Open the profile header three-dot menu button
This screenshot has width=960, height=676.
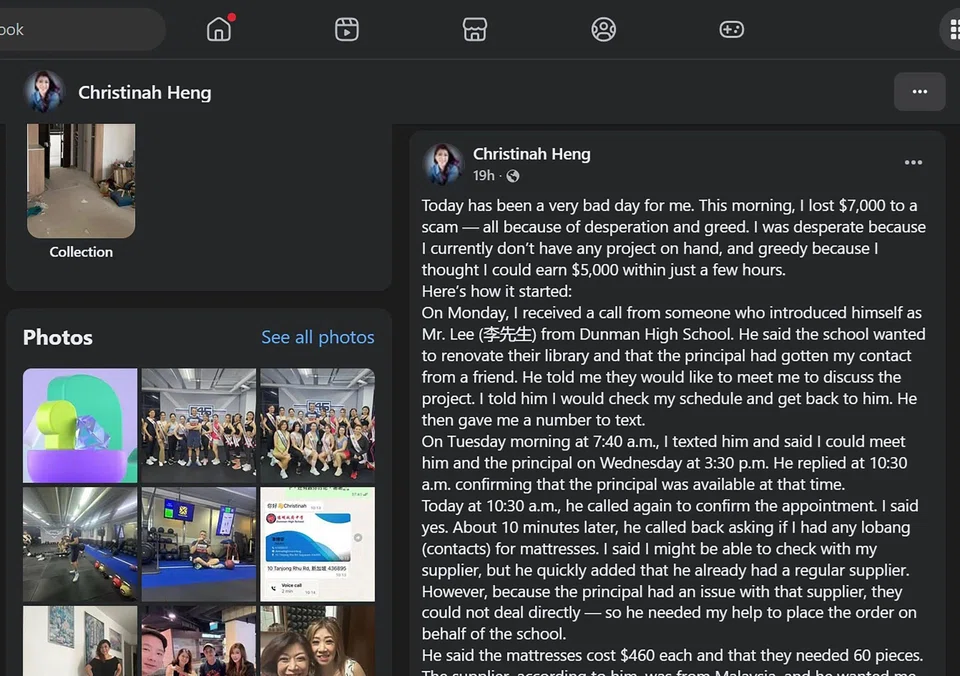pyautogui.click(x=919, y=92)
